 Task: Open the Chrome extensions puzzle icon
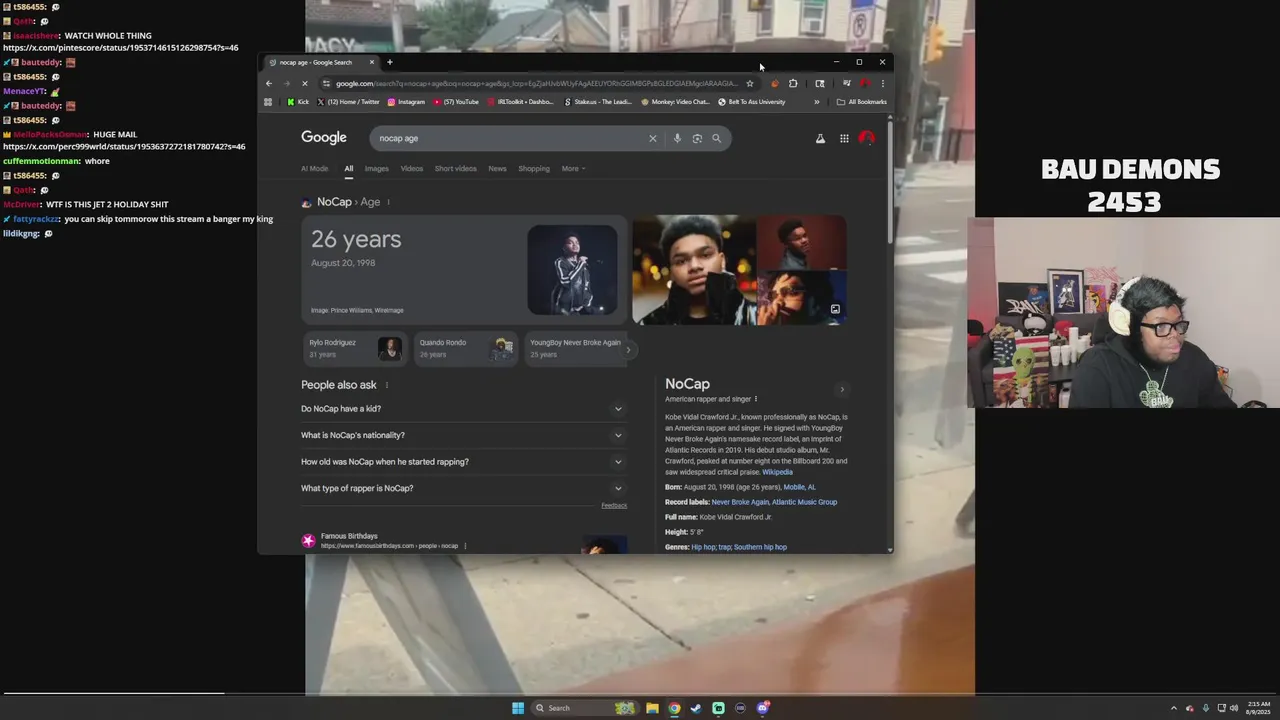point(793,84)
